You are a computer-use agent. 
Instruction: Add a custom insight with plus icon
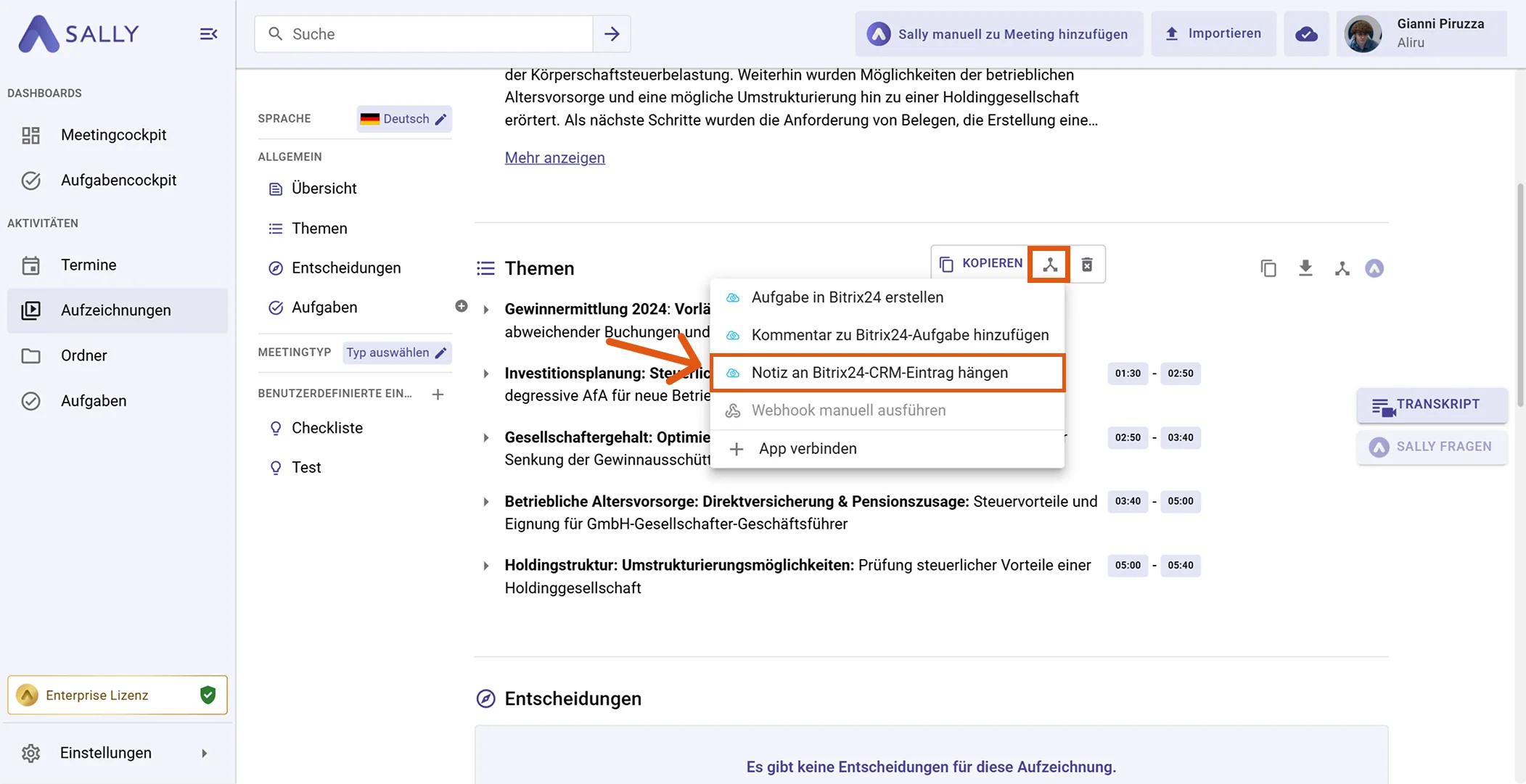[x=438, y=394]
